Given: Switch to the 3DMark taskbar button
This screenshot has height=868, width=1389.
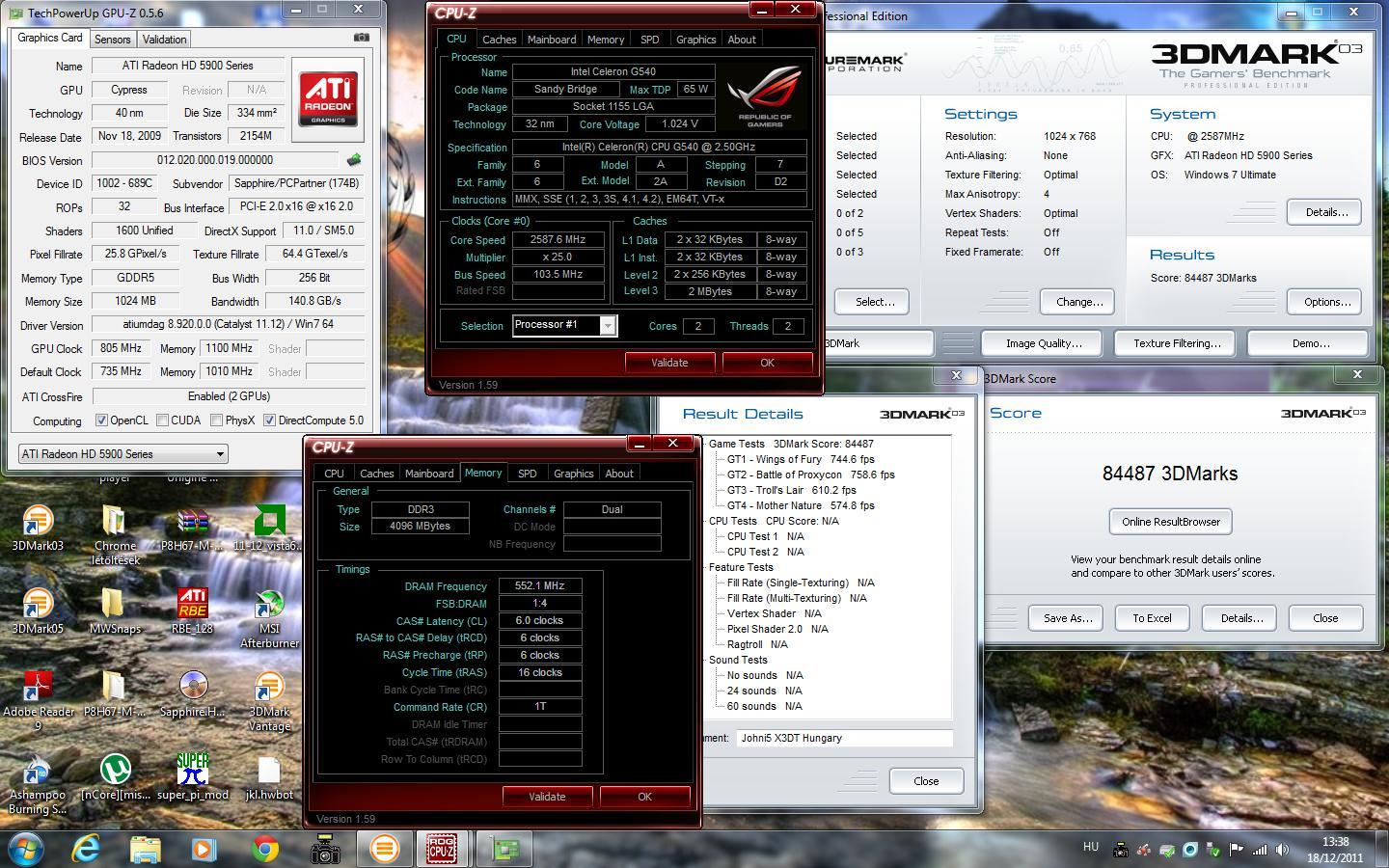Looking at the screenshot, I should (x=384, y=849).
